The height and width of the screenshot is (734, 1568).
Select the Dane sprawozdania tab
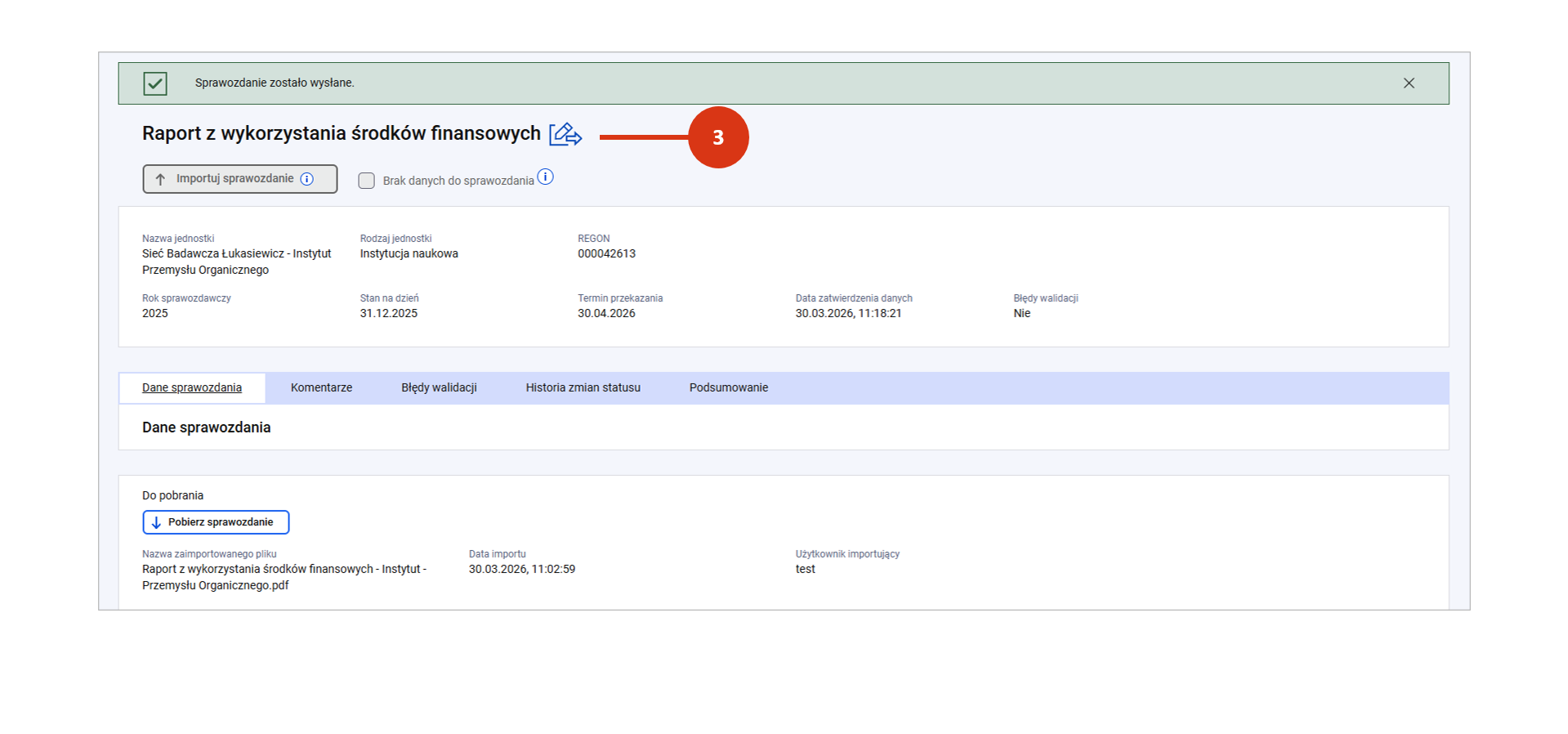point(192,388)
